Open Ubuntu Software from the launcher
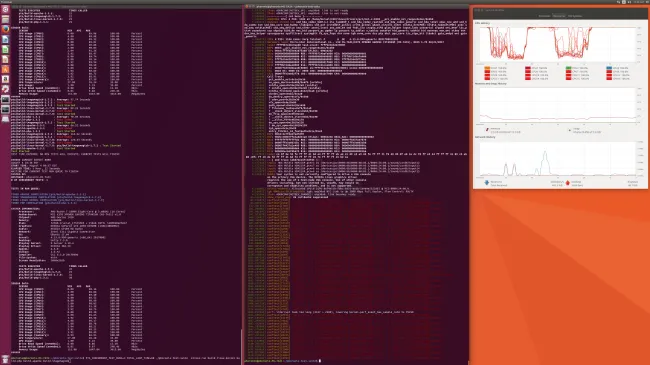This screenshot has height=365, width=650. pos(5,69)
